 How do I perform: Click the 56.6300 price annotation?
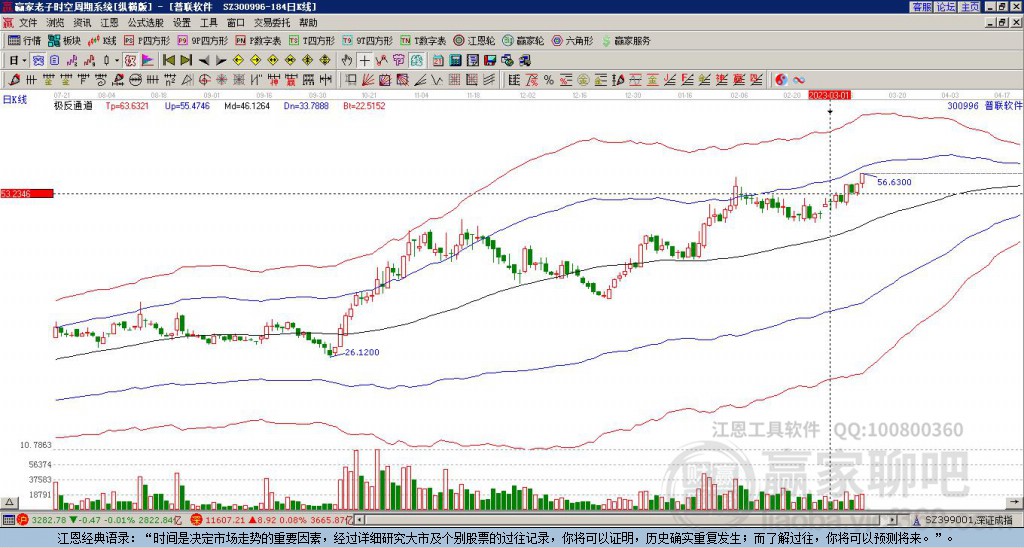894,182
